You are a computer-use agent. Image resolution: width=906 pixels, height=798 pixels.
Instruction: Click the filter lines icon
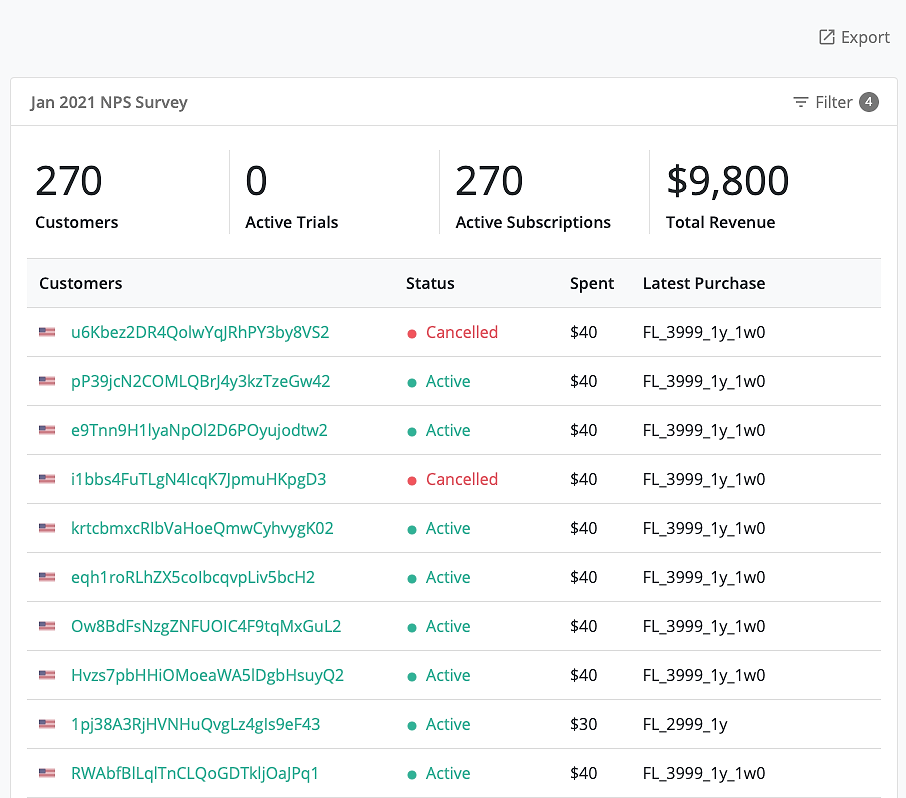[x=800, y=102]
